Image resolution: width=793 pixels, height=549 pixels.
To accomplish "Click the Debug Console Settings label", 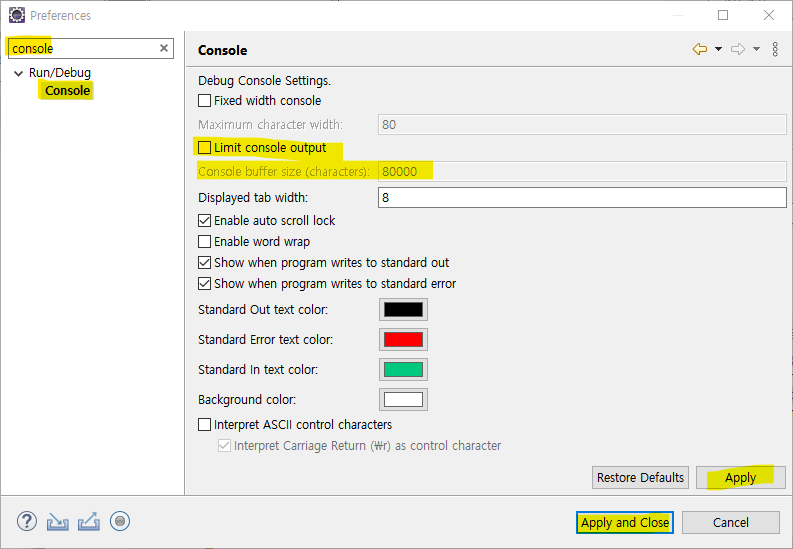I will (265, 80).
